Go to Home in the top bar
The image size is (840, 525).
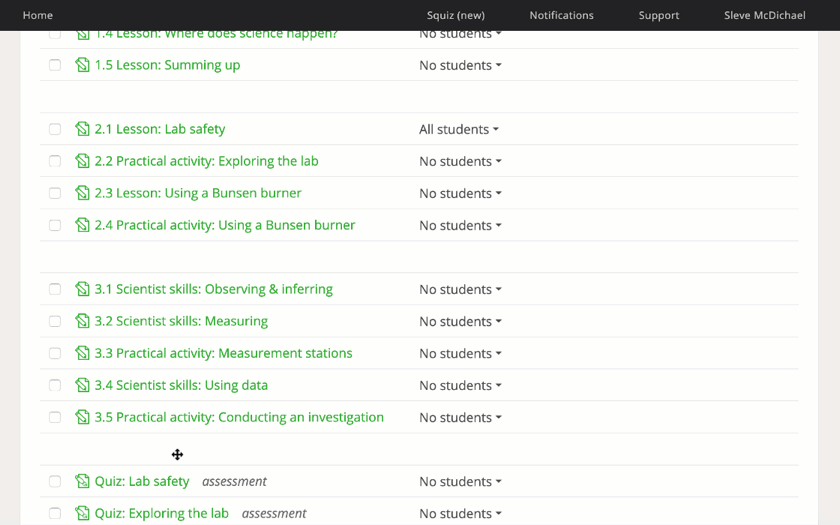[x=38, y=15]
